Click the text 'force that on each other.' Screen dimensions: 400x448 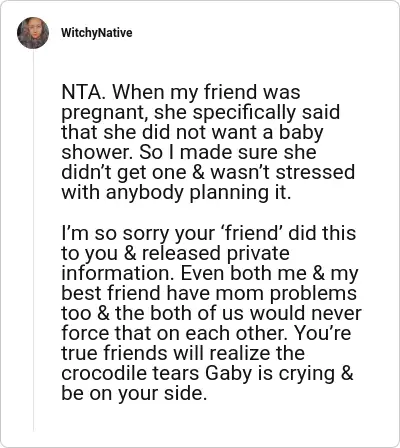[175, 333]
